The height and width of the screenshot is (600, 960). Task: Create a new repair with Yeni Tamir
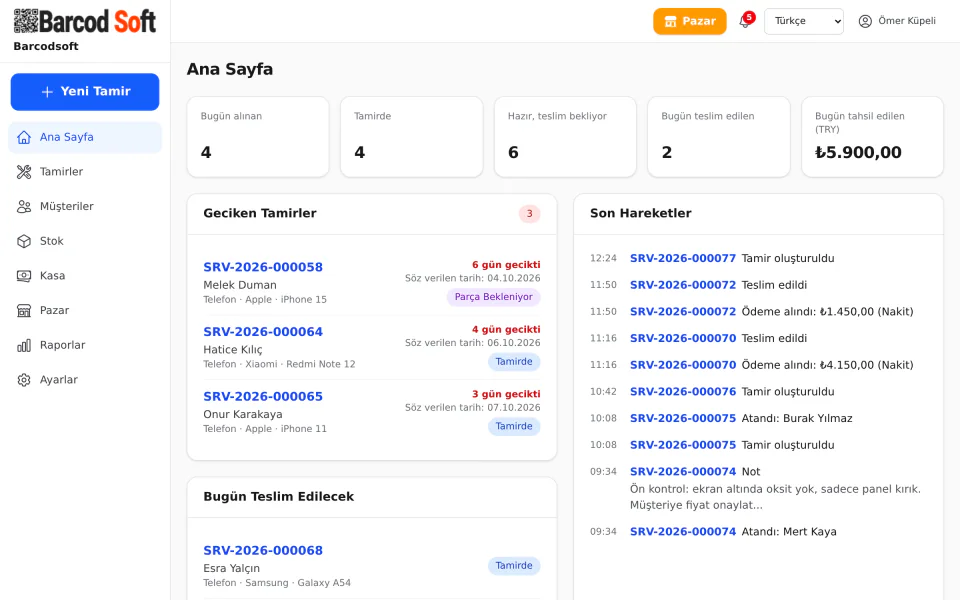[85, 92]
